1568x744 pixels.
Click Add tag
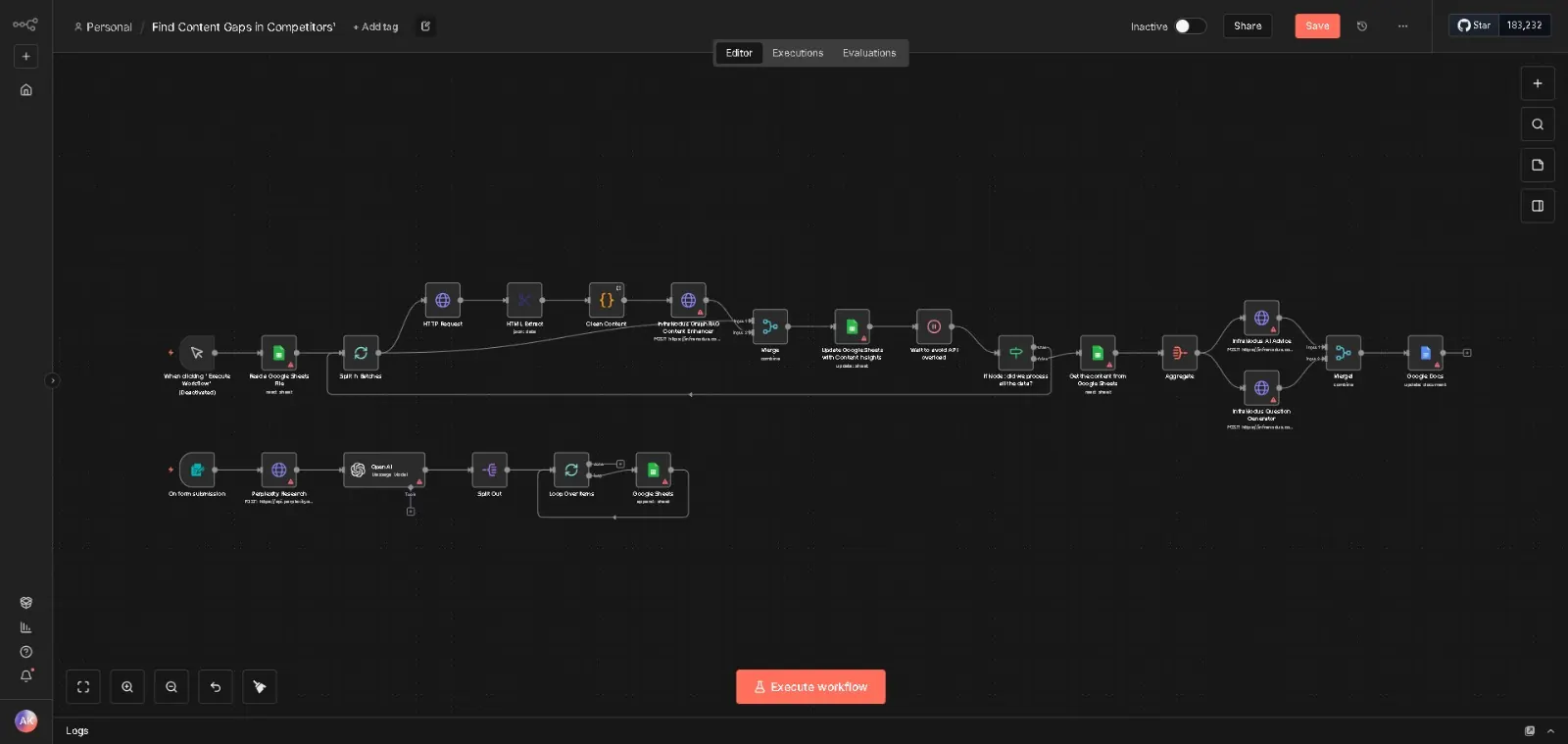point(376,27)
